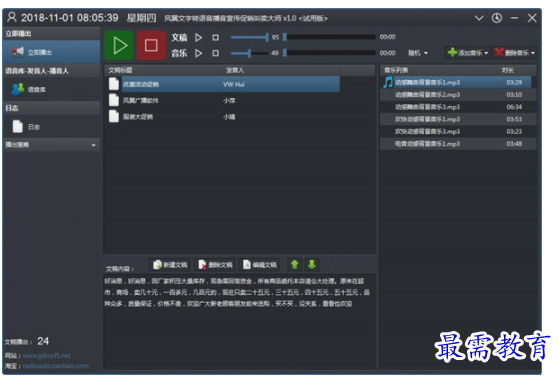Click the 文稿标题 column header

120,70
